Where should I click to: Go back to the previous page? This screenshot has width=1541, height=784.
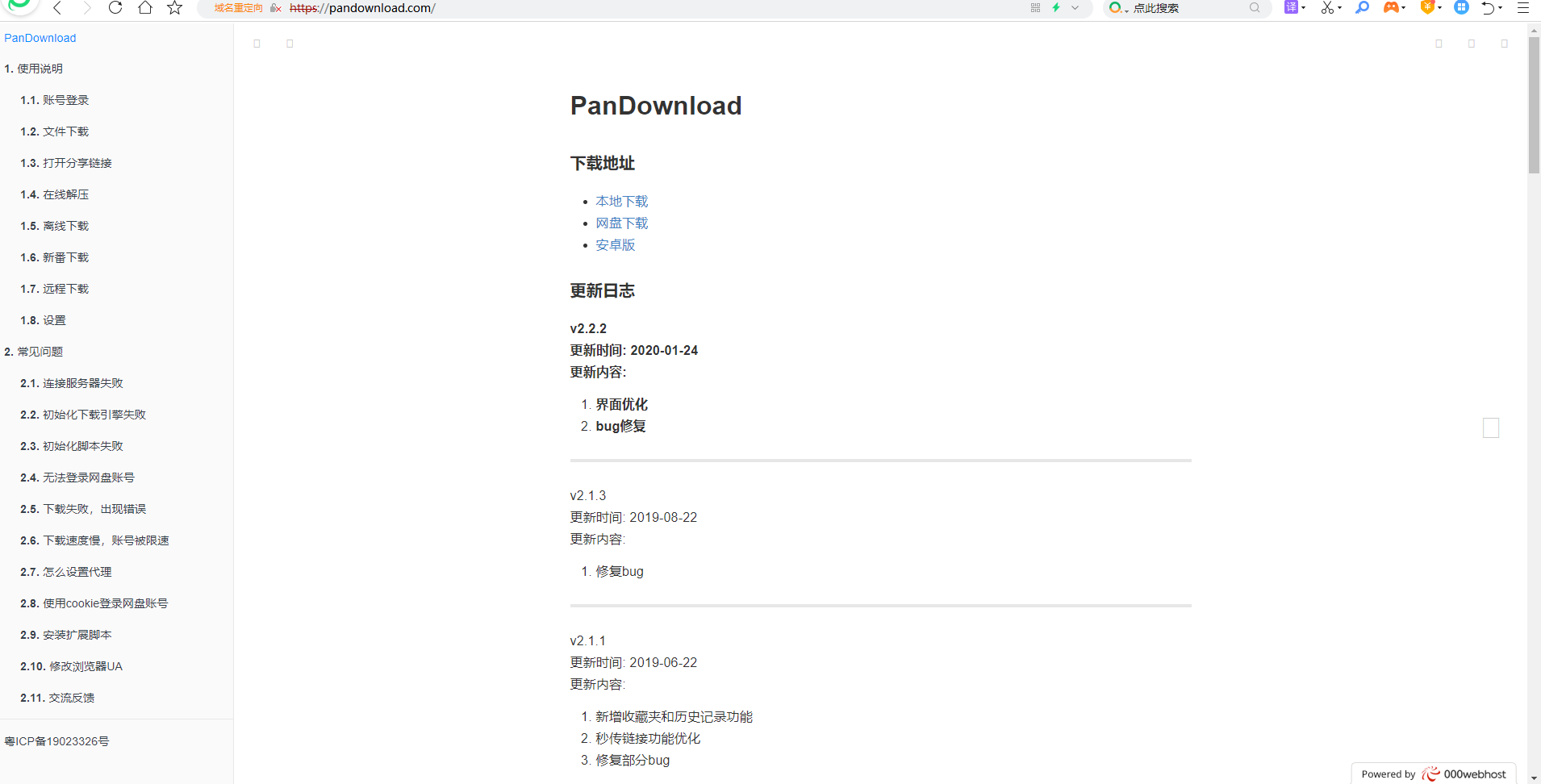[x=57, y=8]
